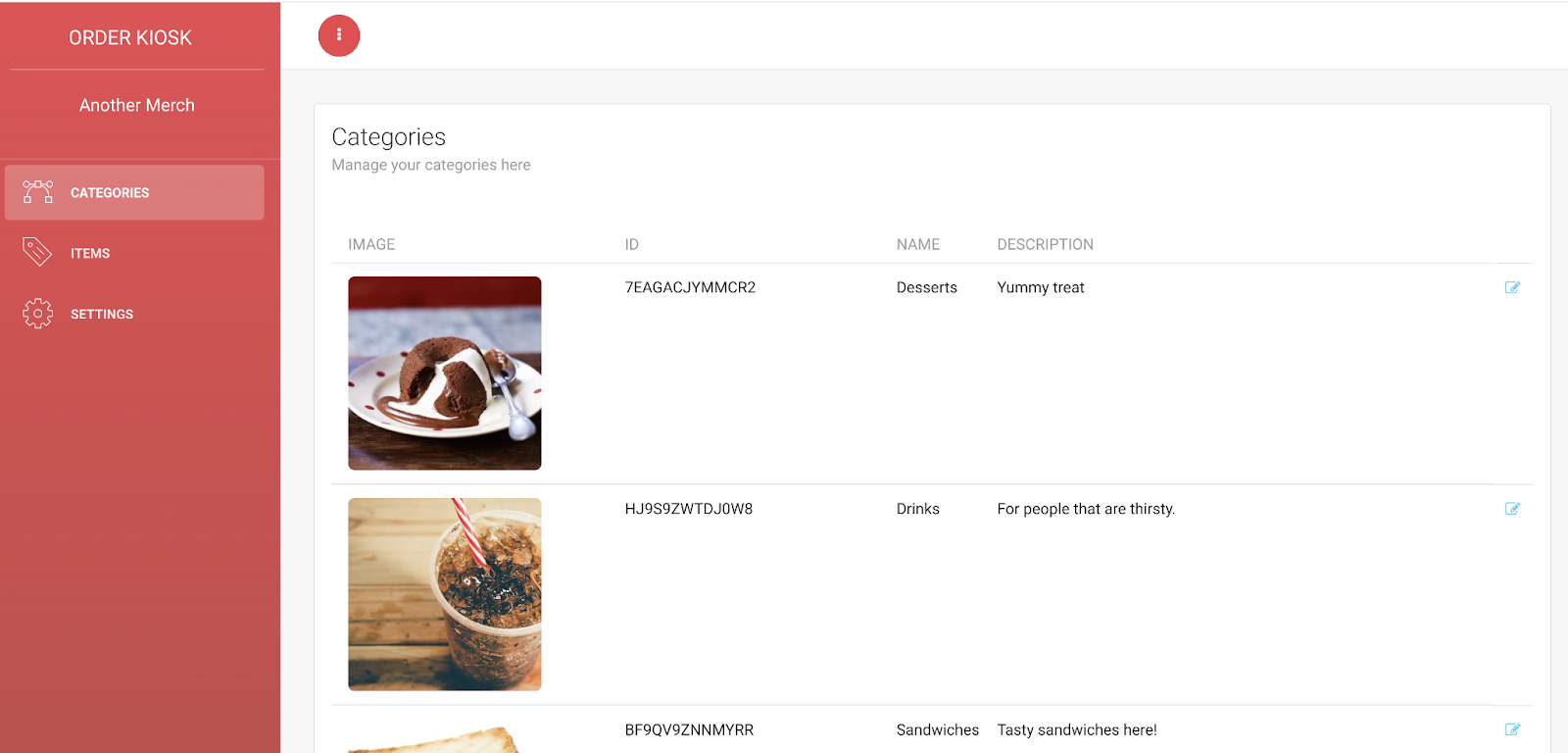
Task: Click 'Manage your categories here' subtitle
Action: coord(431,165)
